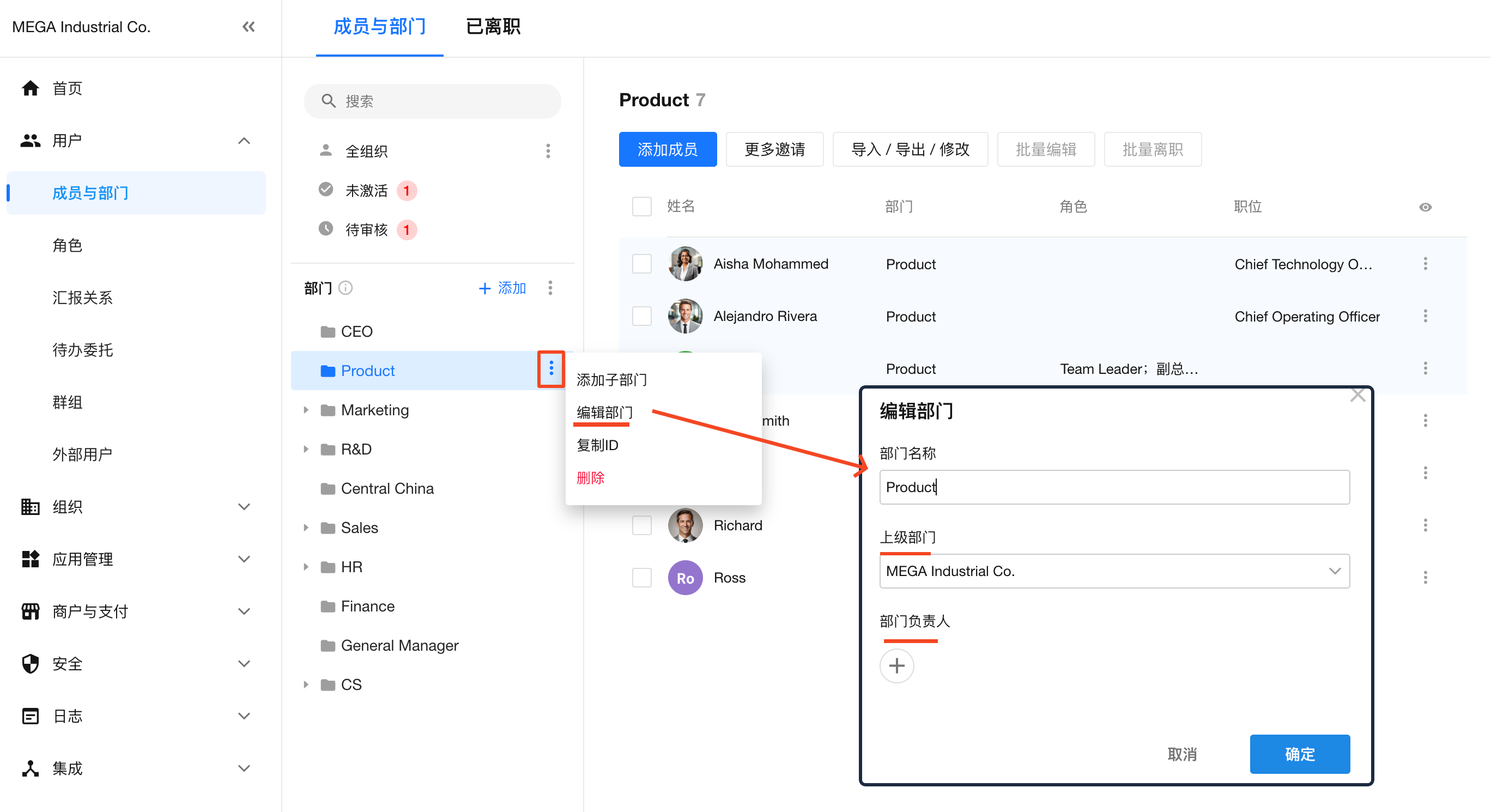Screen dimensions: 1491x812
Task: Select 复制ID from the context menu
Action: (597, 445)
